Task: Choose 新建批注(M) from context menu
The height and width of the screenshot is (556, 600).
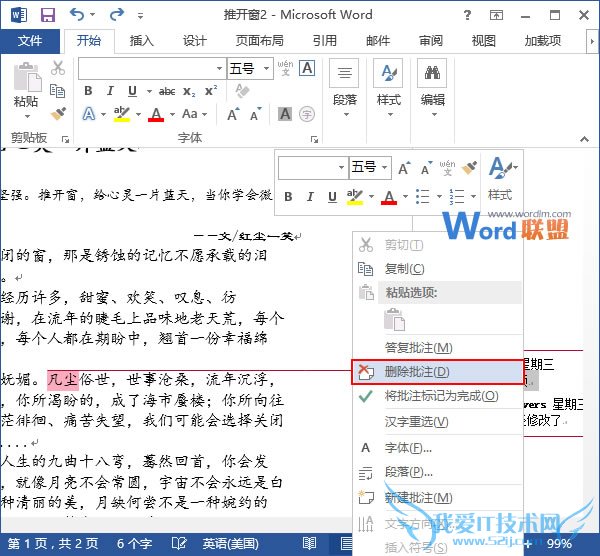Action: pos(437,497)
